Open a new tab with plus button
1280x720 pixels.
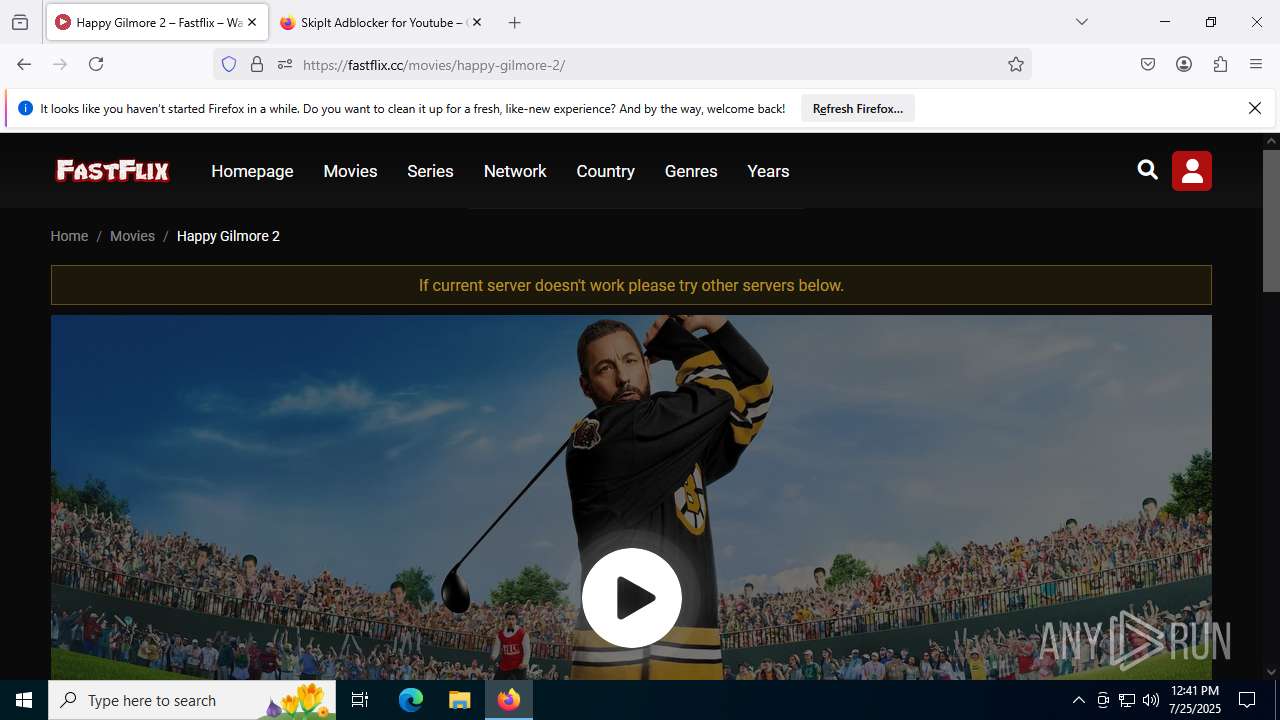[x=515, y=22]
